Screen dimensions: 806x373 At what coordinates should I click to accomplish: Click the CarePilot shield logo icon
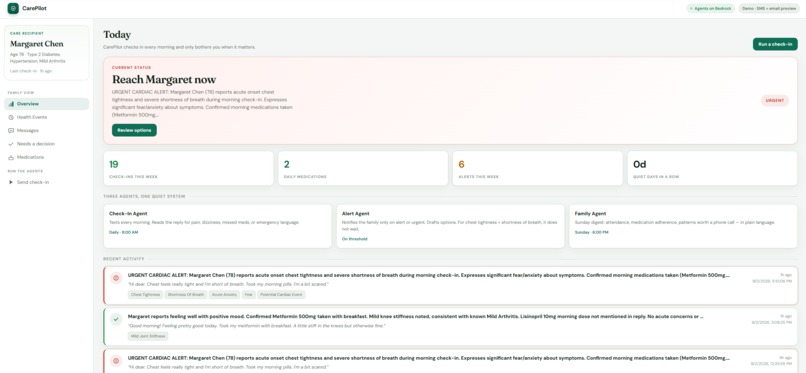click(x=13, y=8)
